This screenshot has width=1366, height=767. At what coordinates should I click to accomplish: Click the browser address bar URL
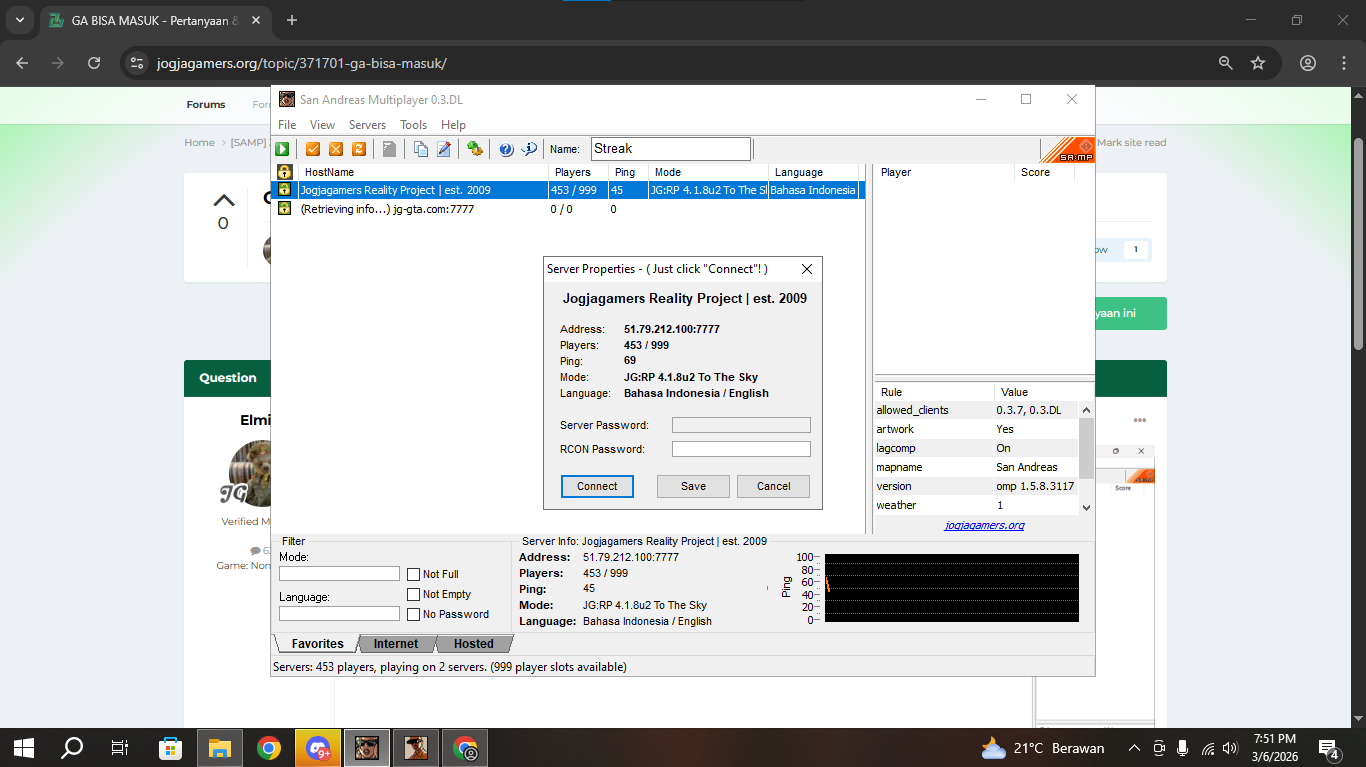pos(301,63)
